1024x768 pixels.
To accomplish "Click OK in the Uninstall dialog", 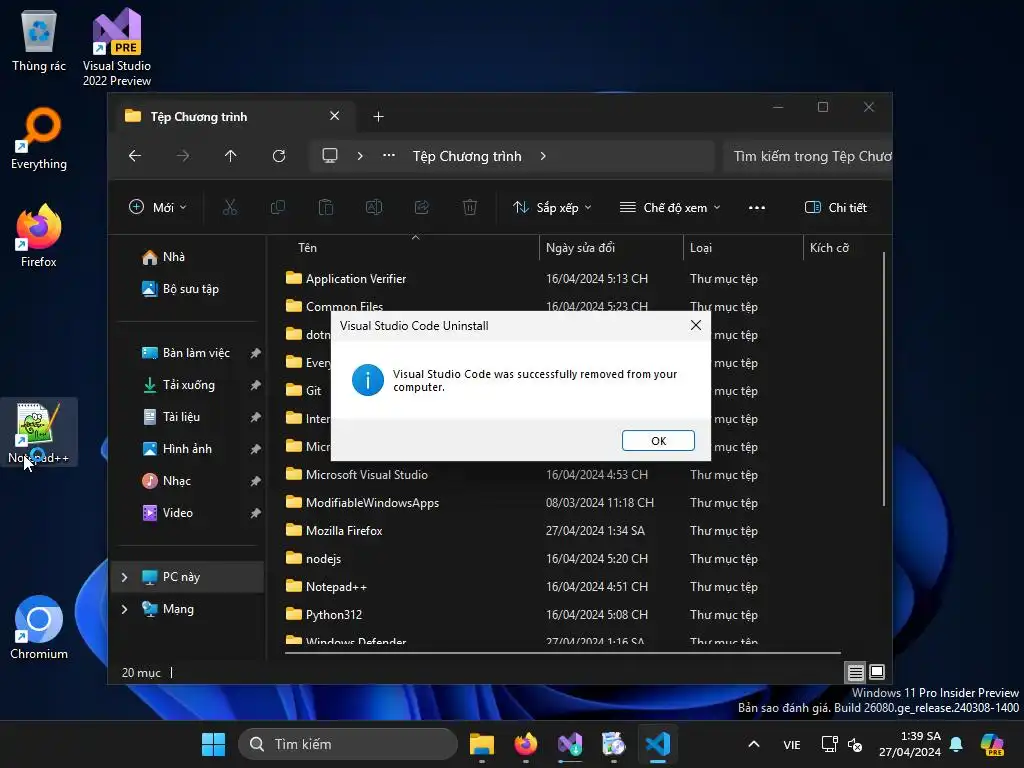I will [658, 441].
